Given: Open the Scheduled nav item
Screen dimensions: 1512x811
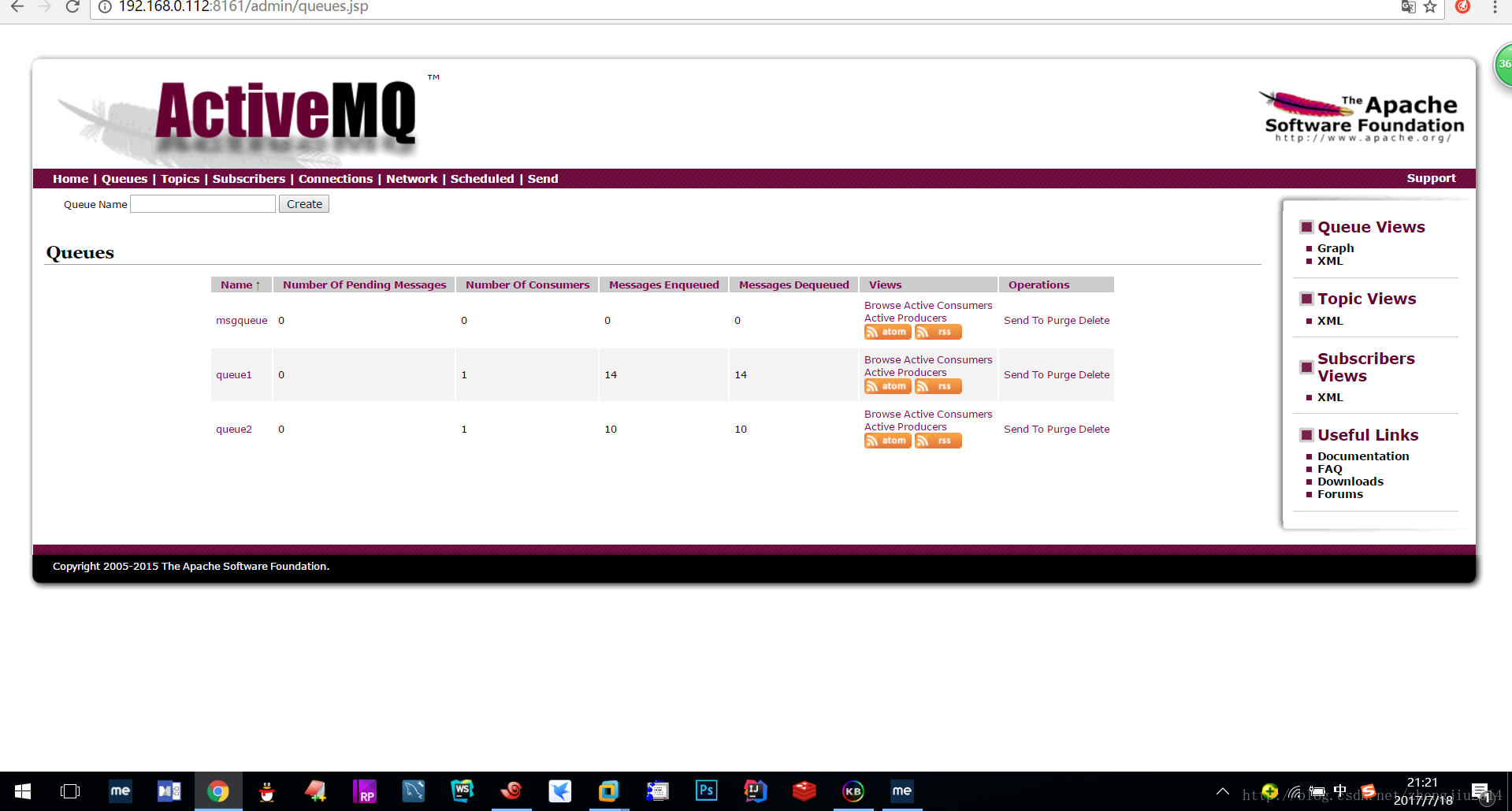Looking at the screenshot, I should (482, 179).
